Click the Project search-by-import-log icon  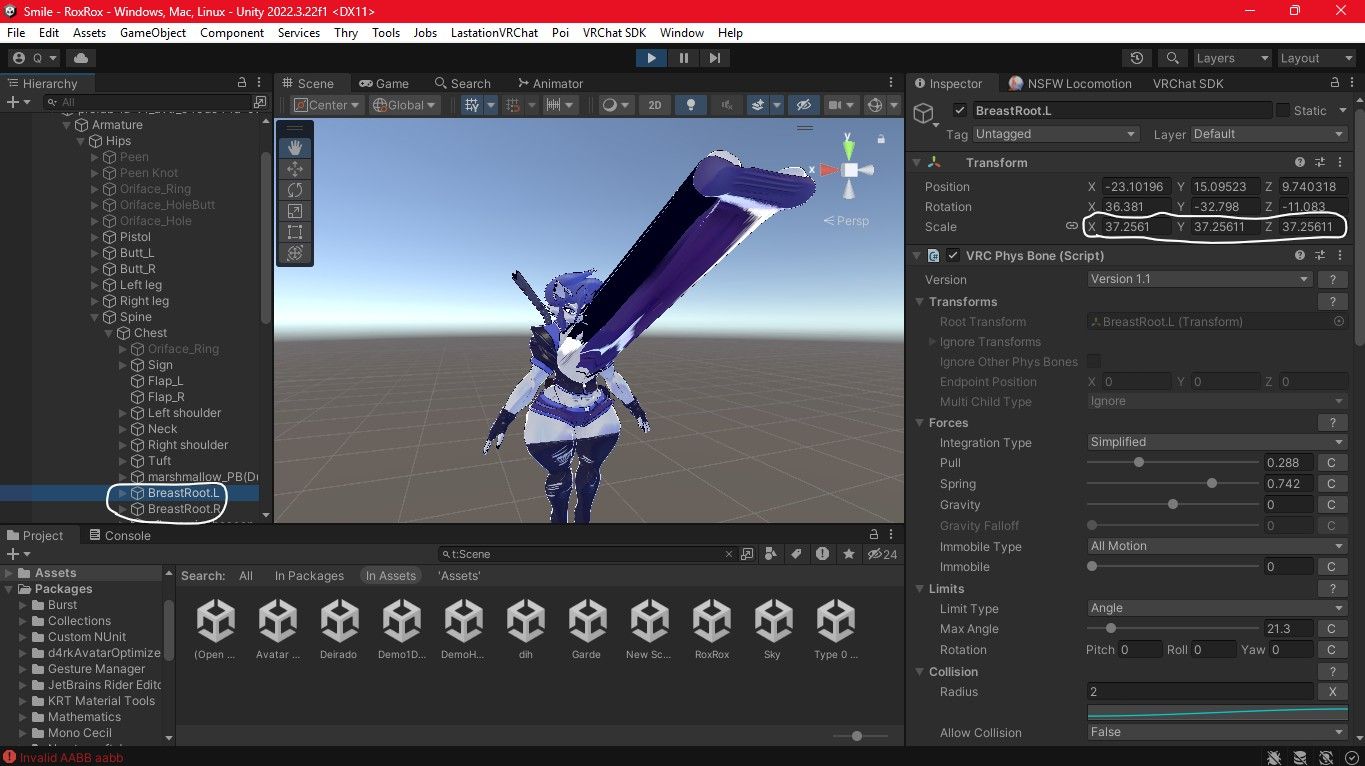pyautogui.click(x=822, y=554)
